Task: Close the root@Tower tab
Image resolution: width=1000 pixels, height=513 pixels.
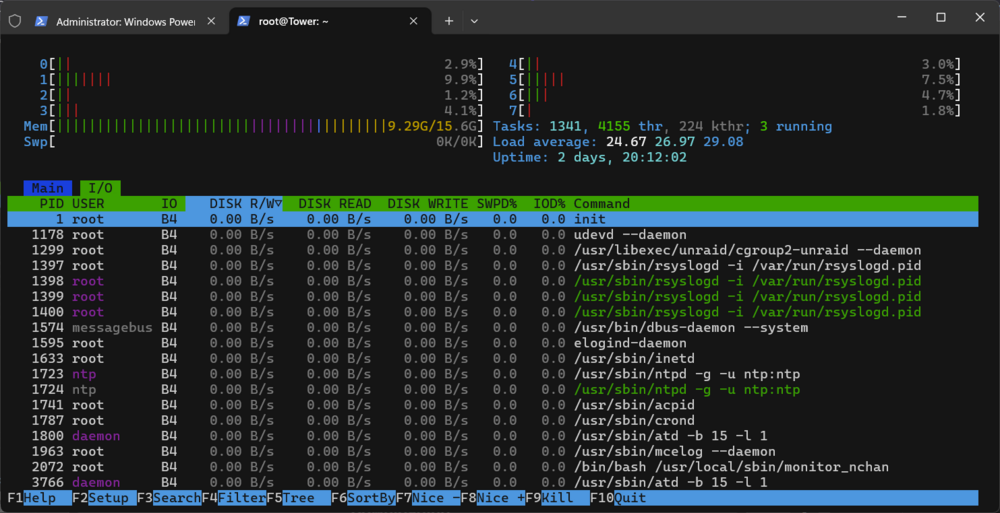Action: coord(413,21)
